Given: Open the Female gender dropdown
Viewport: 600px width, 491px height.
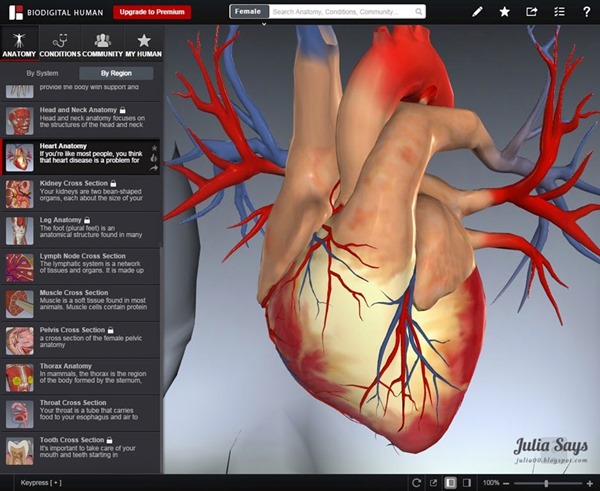Looking at the screenshot, I should pyautogui.click(x=248, y=12).
